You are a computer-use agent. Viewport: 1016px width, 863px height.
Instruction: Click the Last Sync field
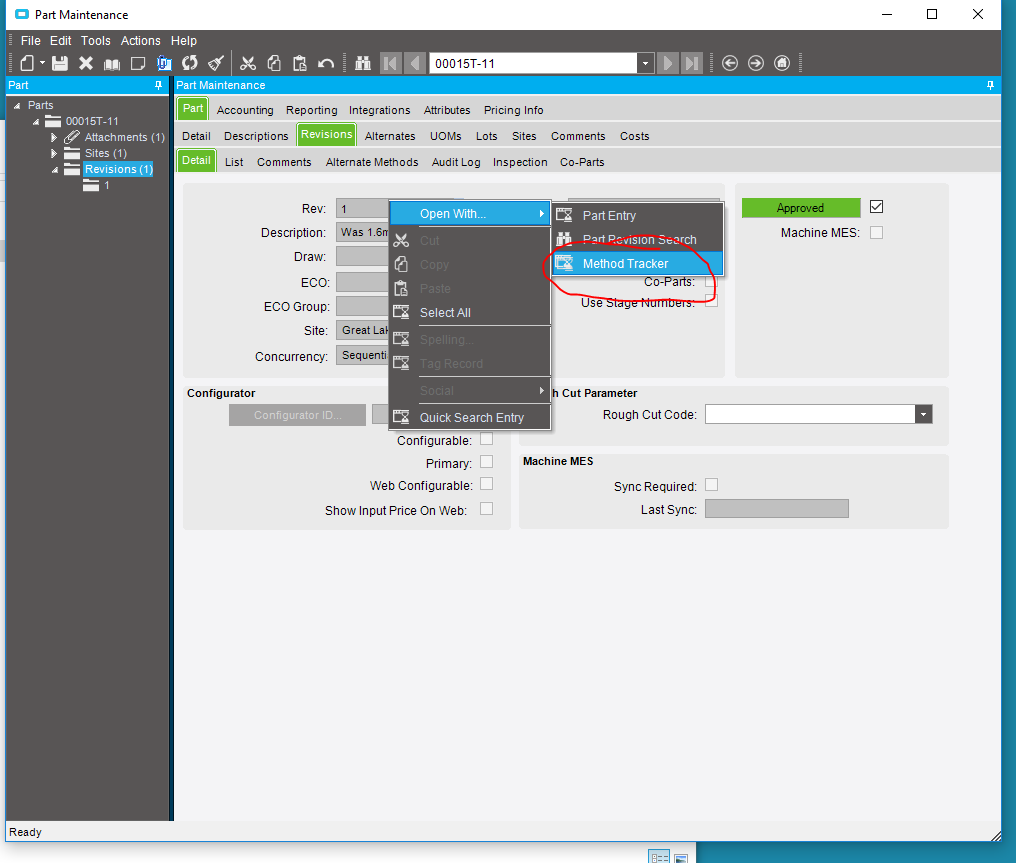tap(776, 509)
